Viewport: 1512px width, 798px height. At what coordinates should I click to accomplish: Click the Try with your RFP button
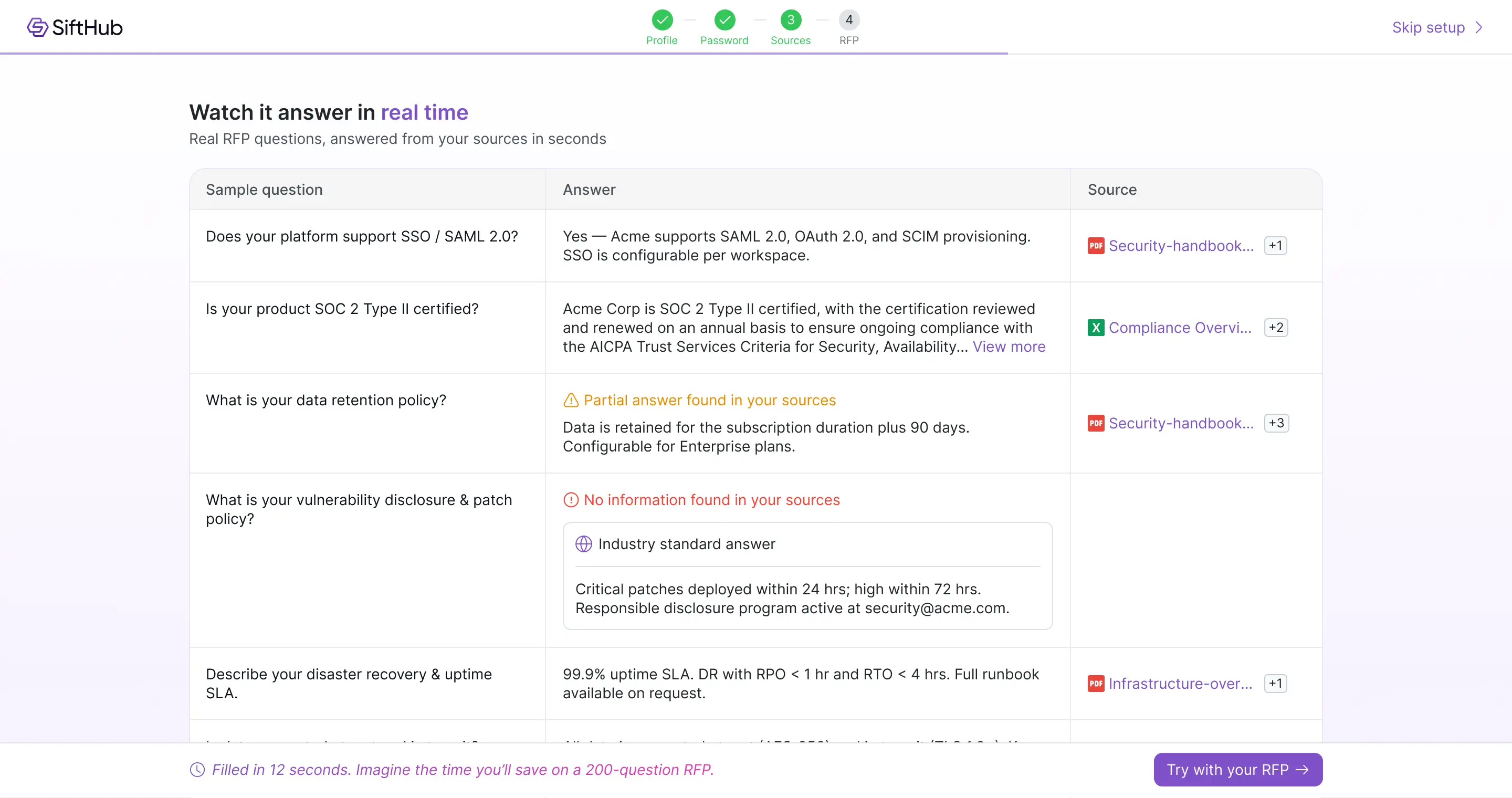pos(1237,770)
